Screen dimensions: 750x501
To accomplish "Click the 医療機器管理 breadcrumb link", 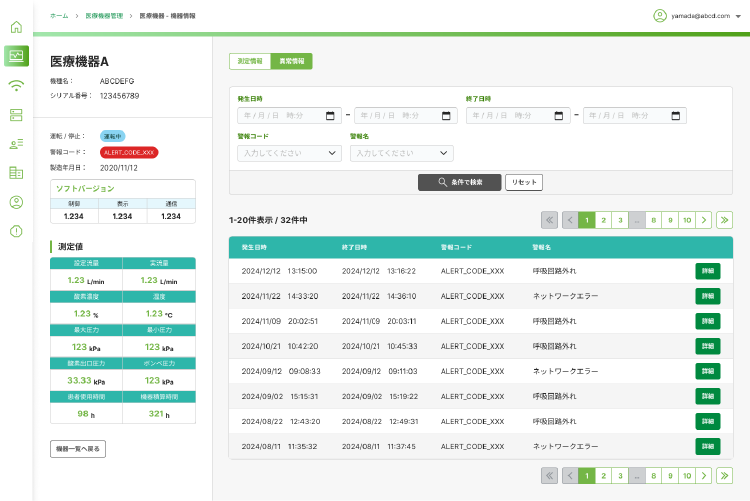I will [105, 16].
